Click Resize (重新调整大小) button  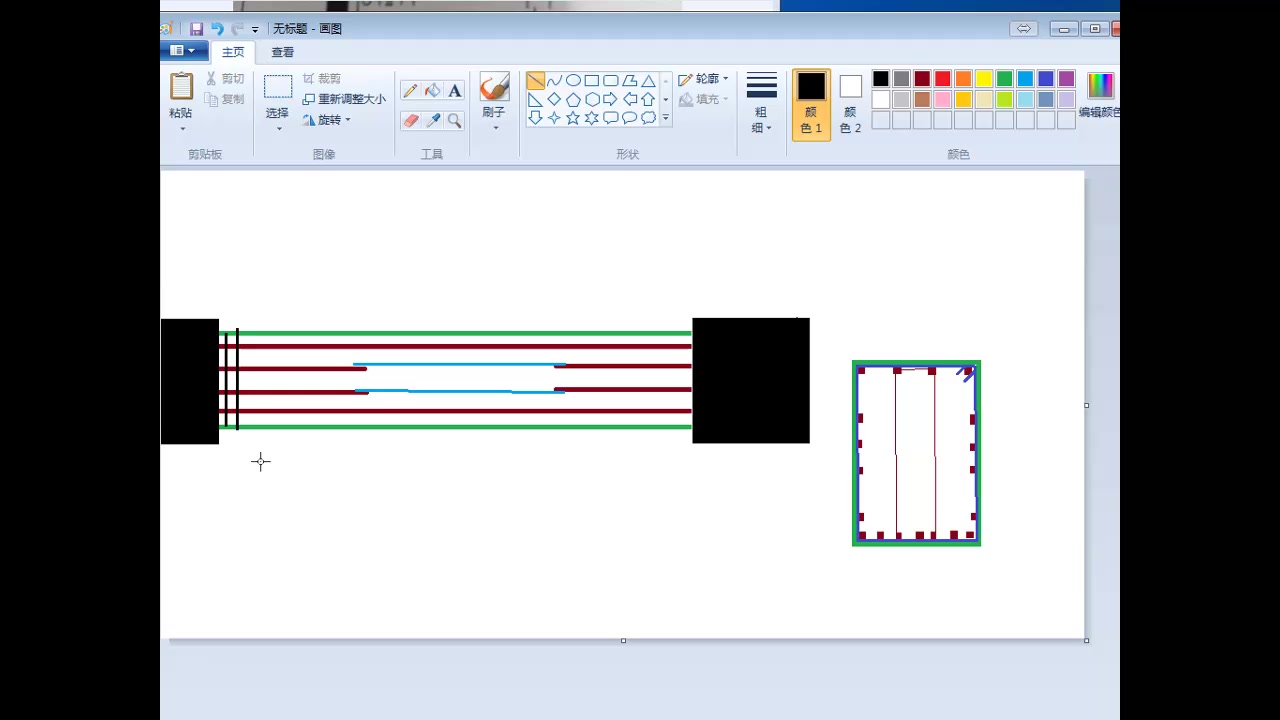coord(344,99)
